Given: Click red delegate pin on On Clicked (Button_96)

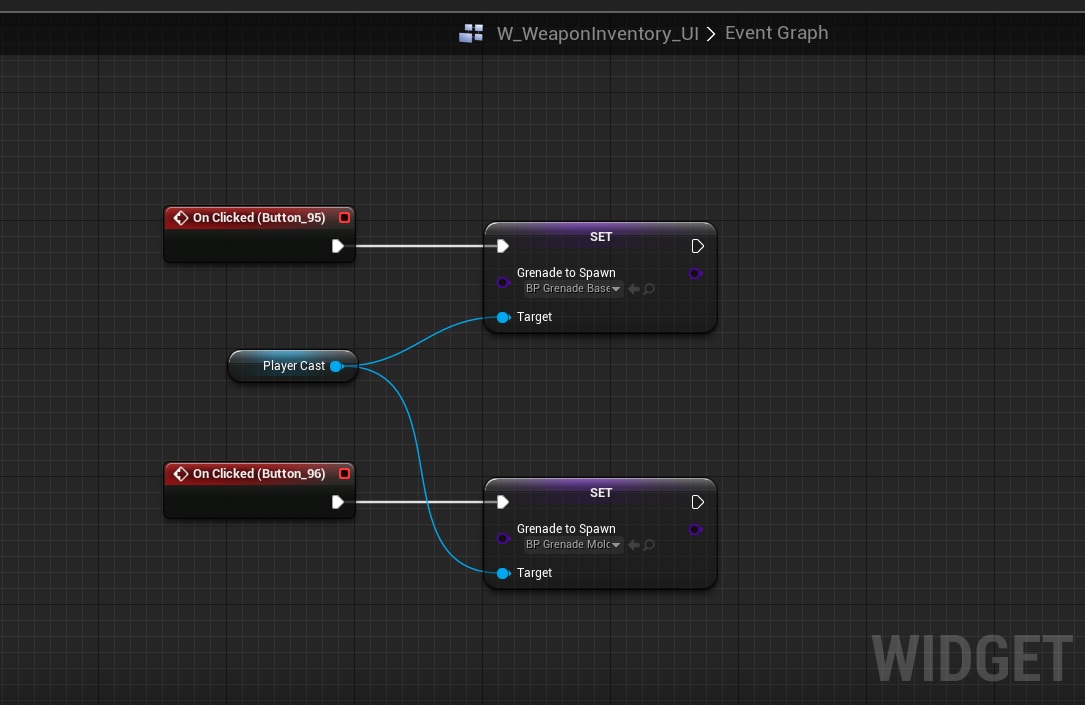Looking at the screenshot, I should click(x=344, y=474).
